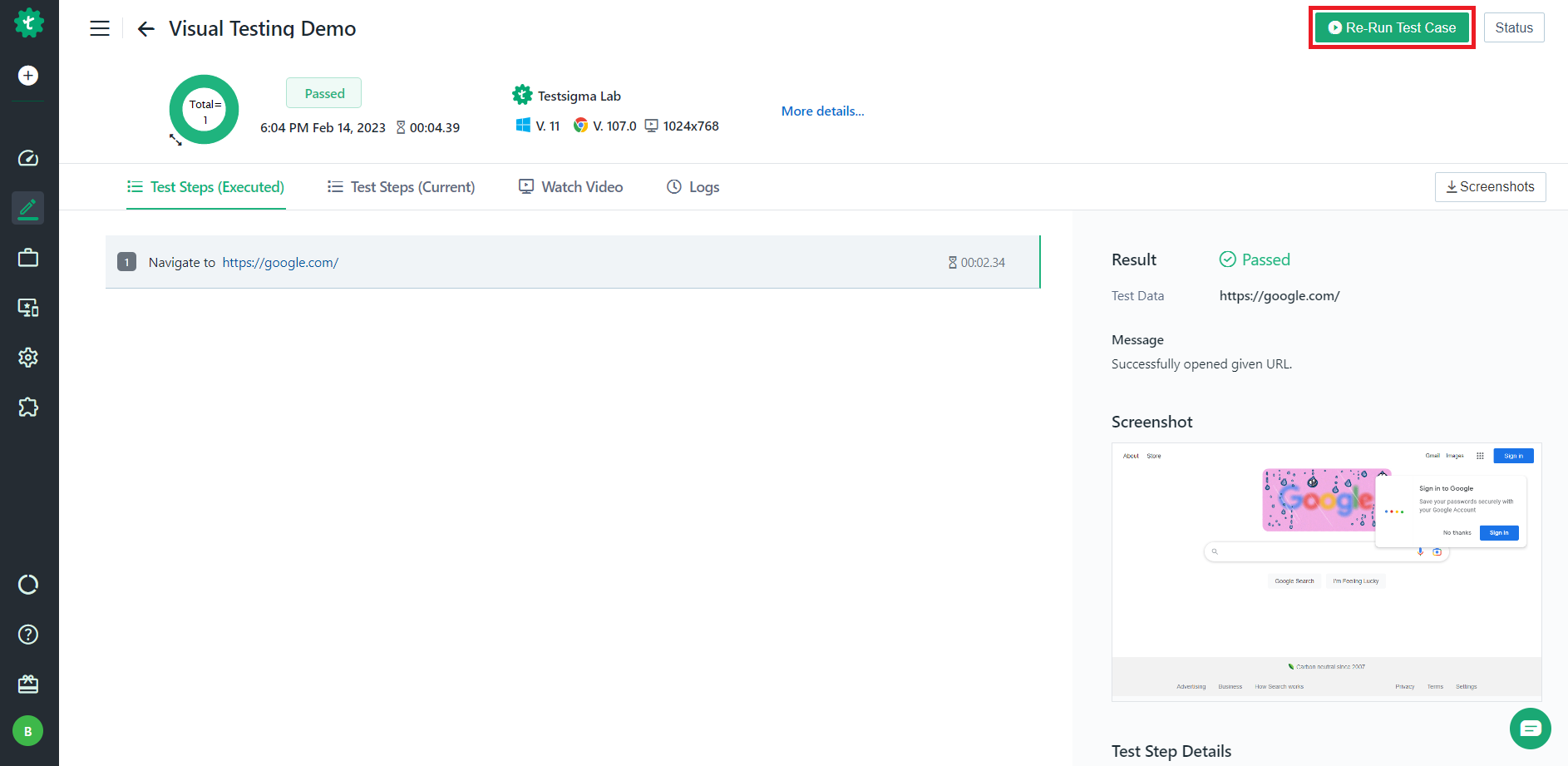Open the settings gear icon in sidebar
This screenshot has width=1568, height=766.
coord(28,358)
